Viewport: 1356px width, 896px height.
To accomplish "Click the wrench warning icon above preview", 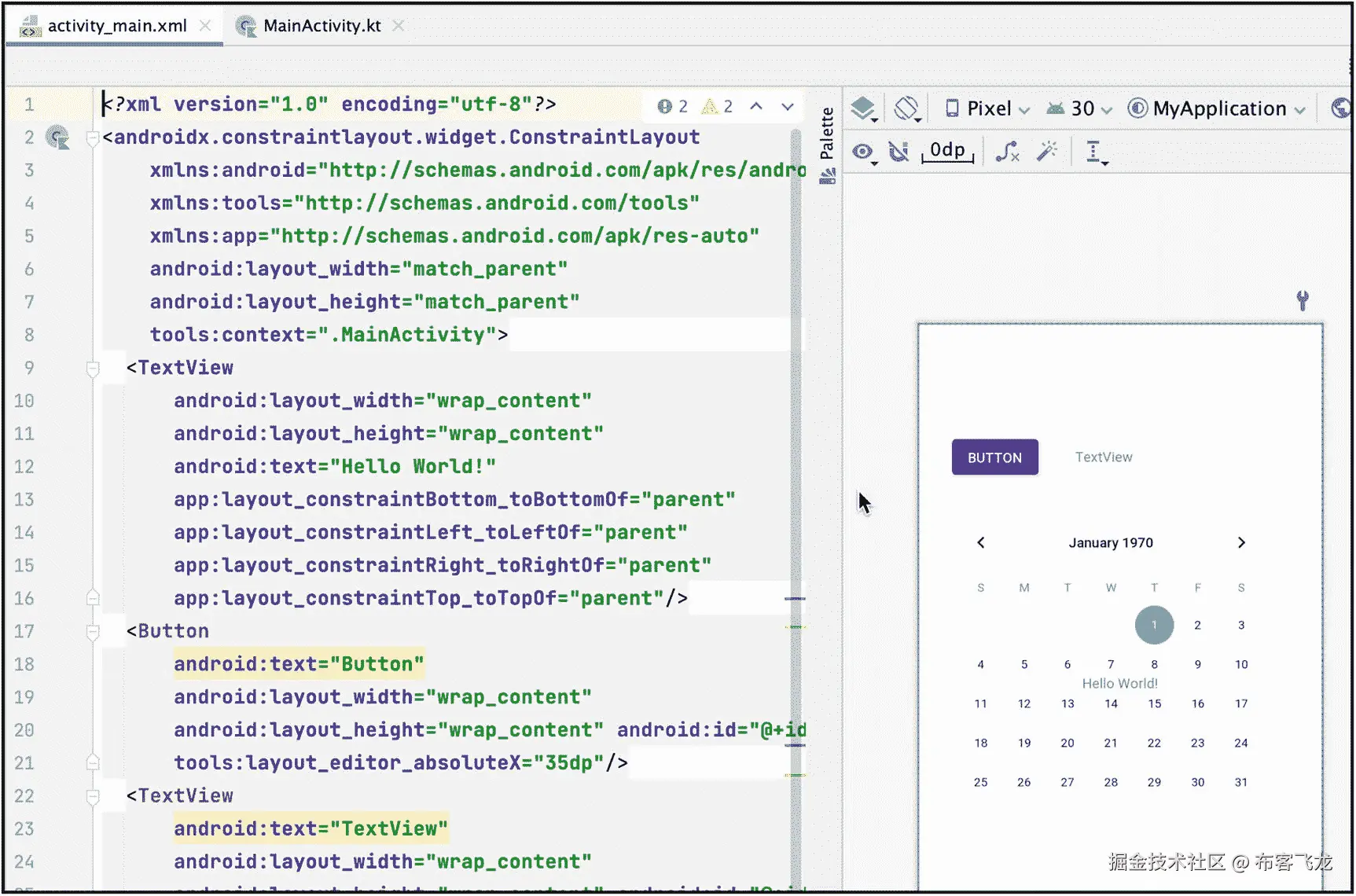I will pos(1303,301).
